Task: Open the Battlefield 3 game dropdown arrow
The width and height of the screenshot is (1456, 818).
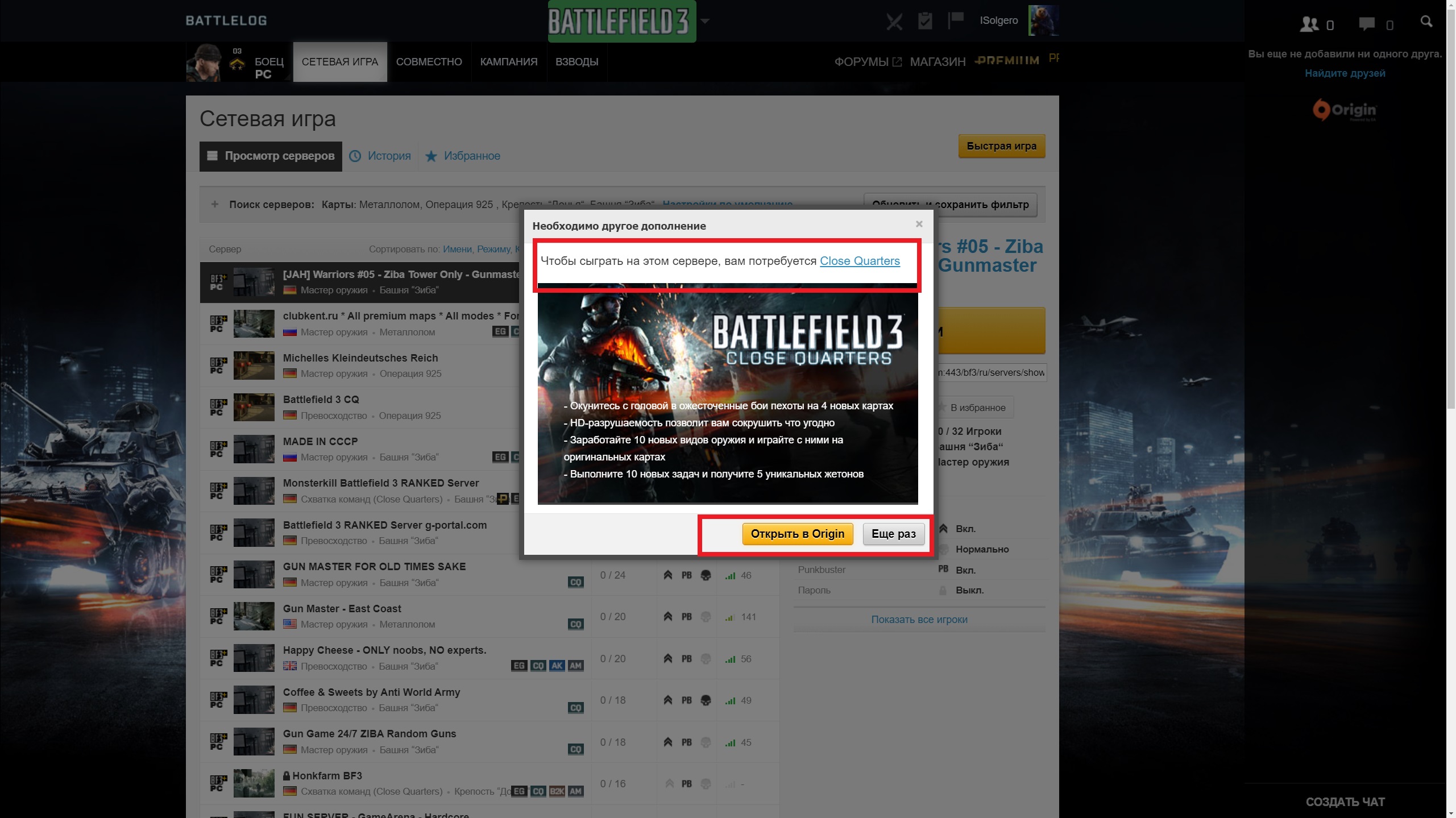Action: [705, 21]
